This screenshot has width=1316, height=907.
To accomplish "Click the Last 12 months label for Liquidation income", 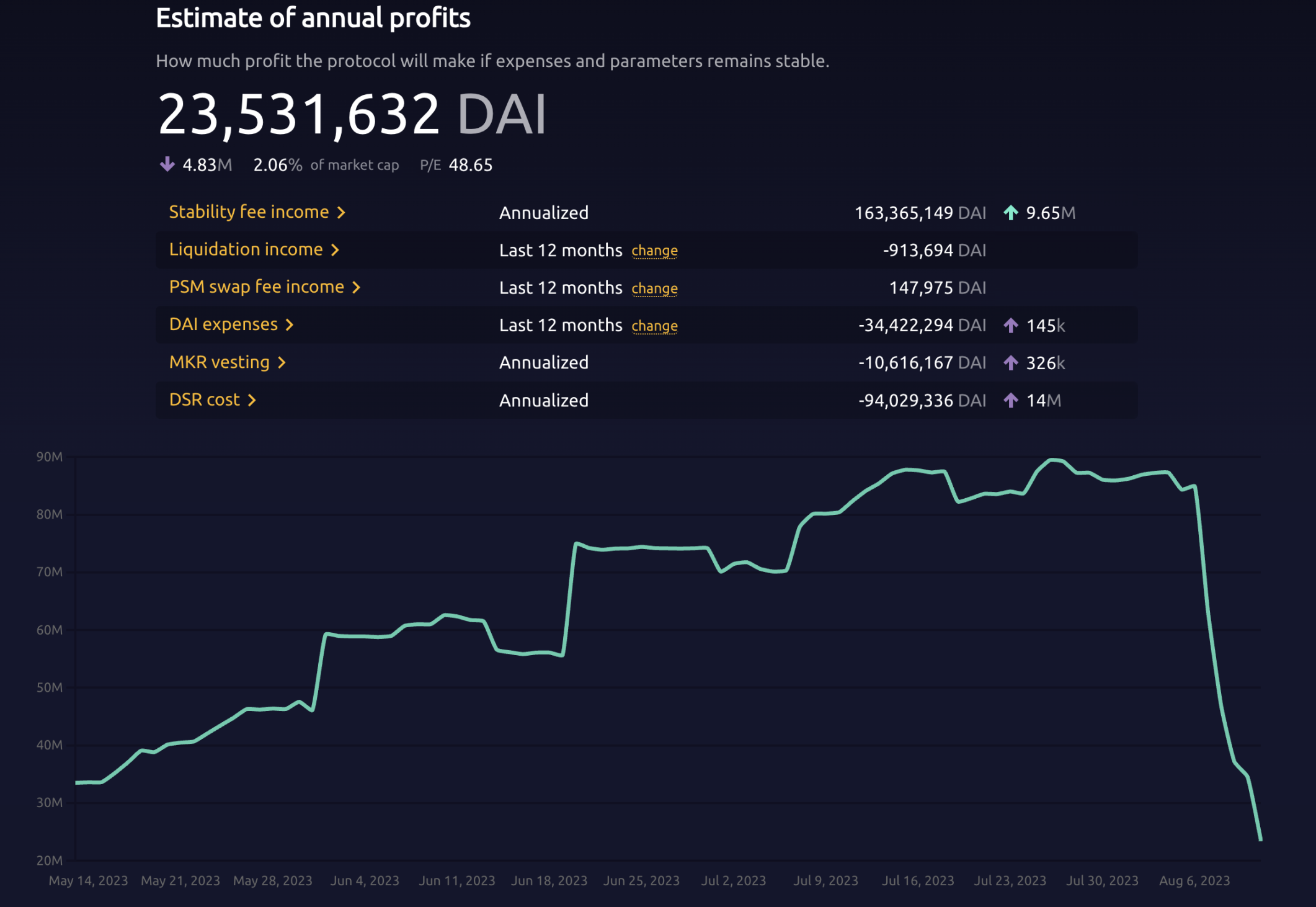I will point(561,250).
